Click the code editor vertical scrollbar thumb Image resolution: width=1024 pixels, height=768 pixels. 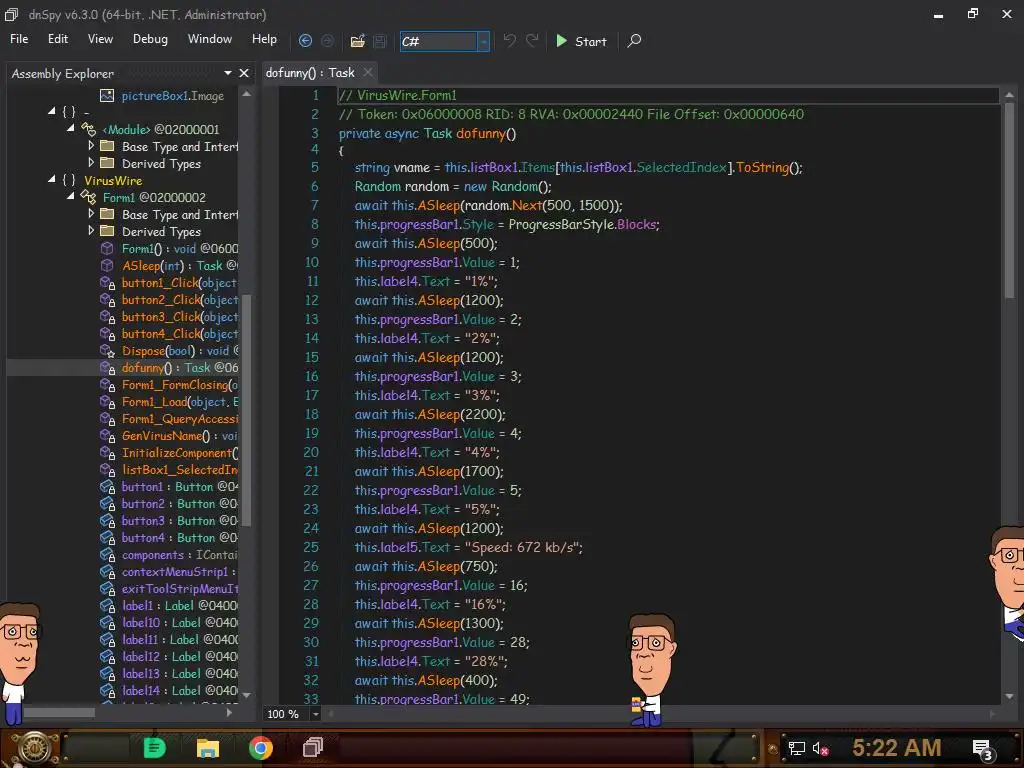(x=1009, y=199)
